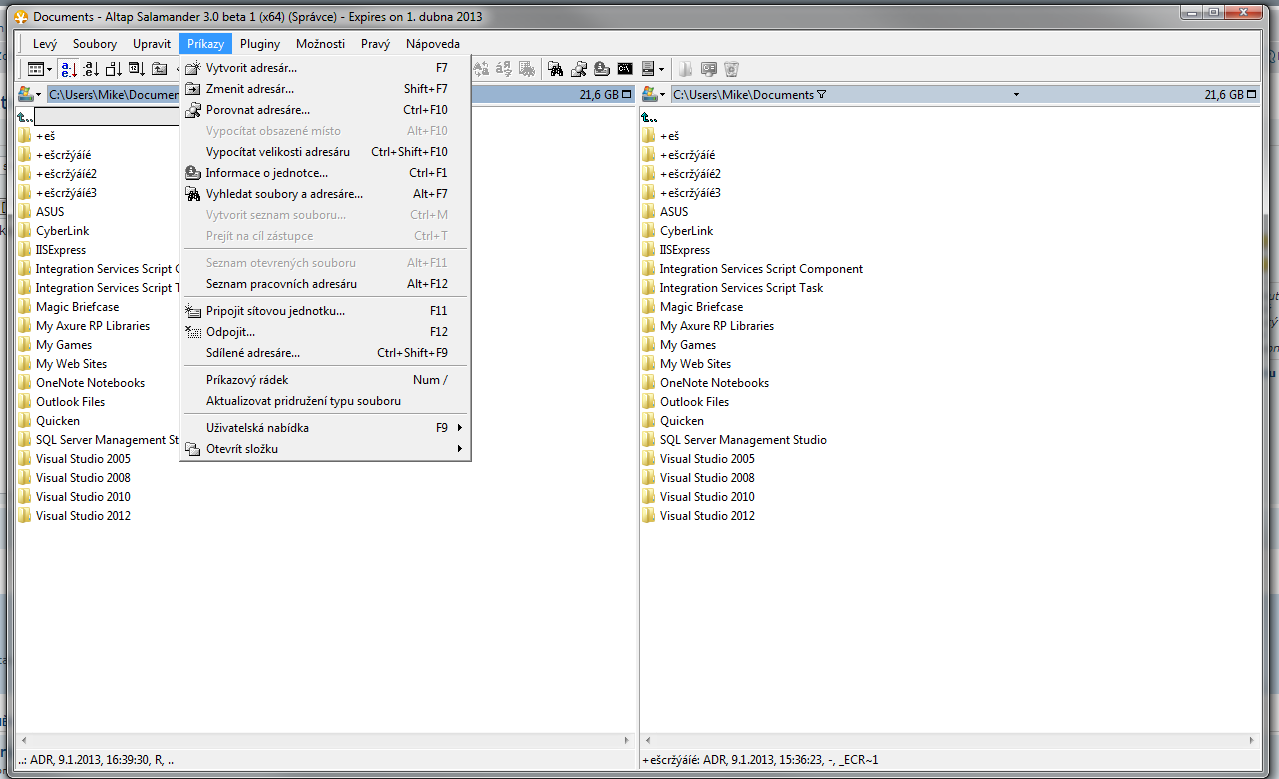Choose Porovnat adresáre from the menu

[x=257, y=110]
